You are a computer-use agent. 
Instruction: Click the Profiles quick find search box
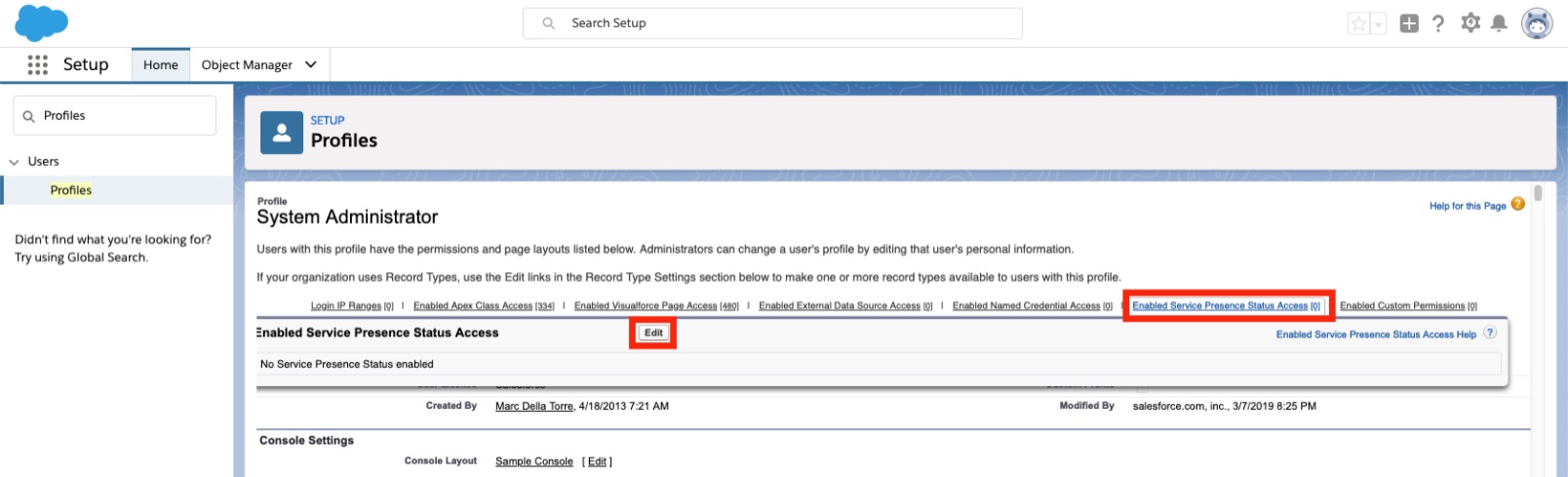click(x=115, y=115)
